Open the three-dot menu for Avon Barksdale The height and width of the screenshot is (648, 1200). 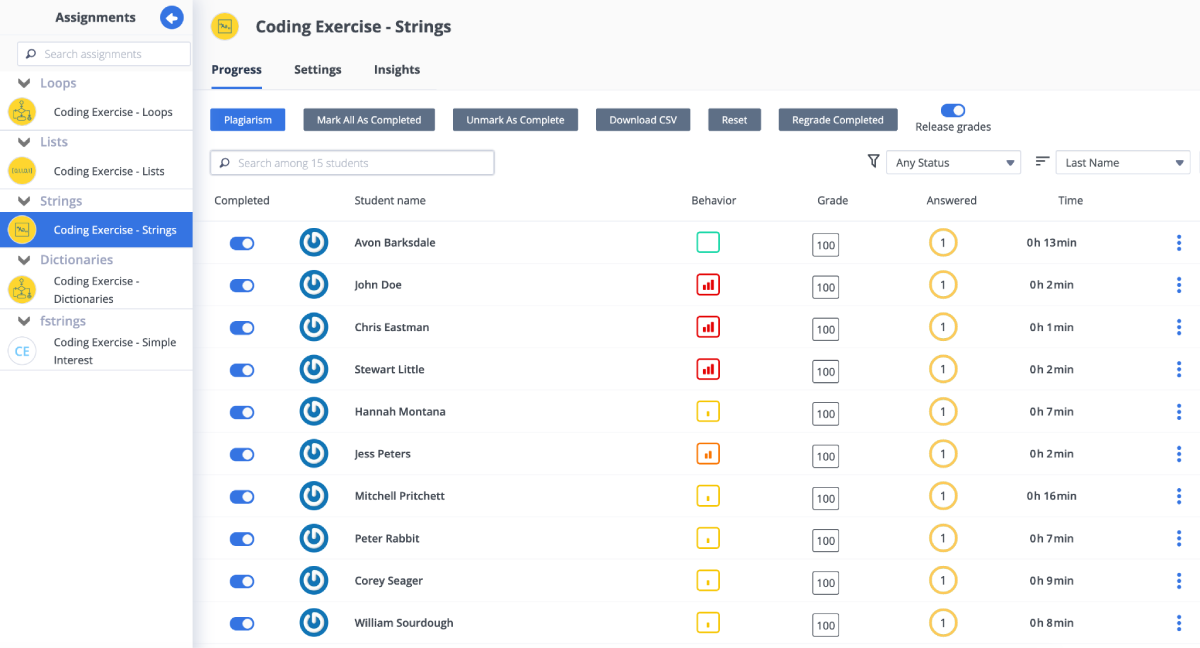pos(1179,243)
